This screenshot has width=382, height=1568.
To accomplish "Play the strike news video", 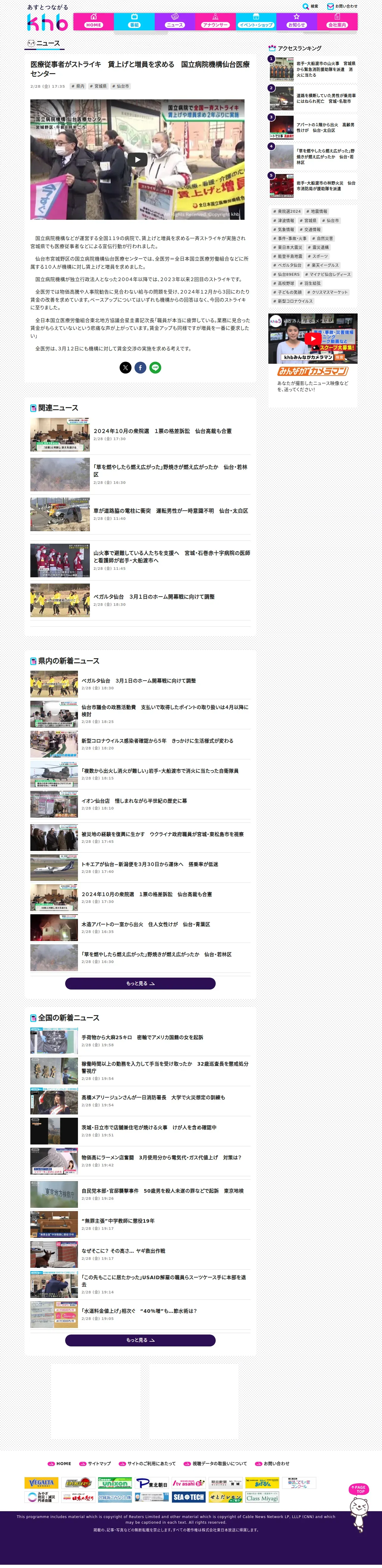I will pyautogui.click(x=137, y=159).
